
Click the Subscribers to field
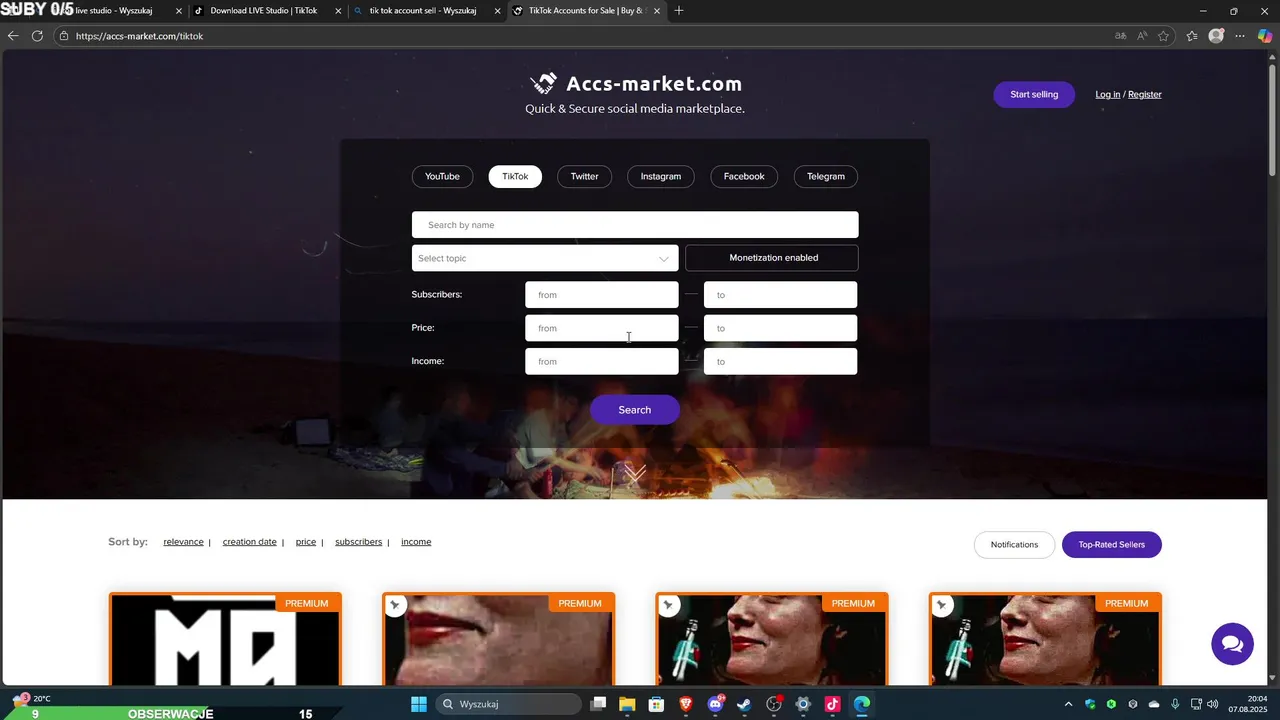780,295
